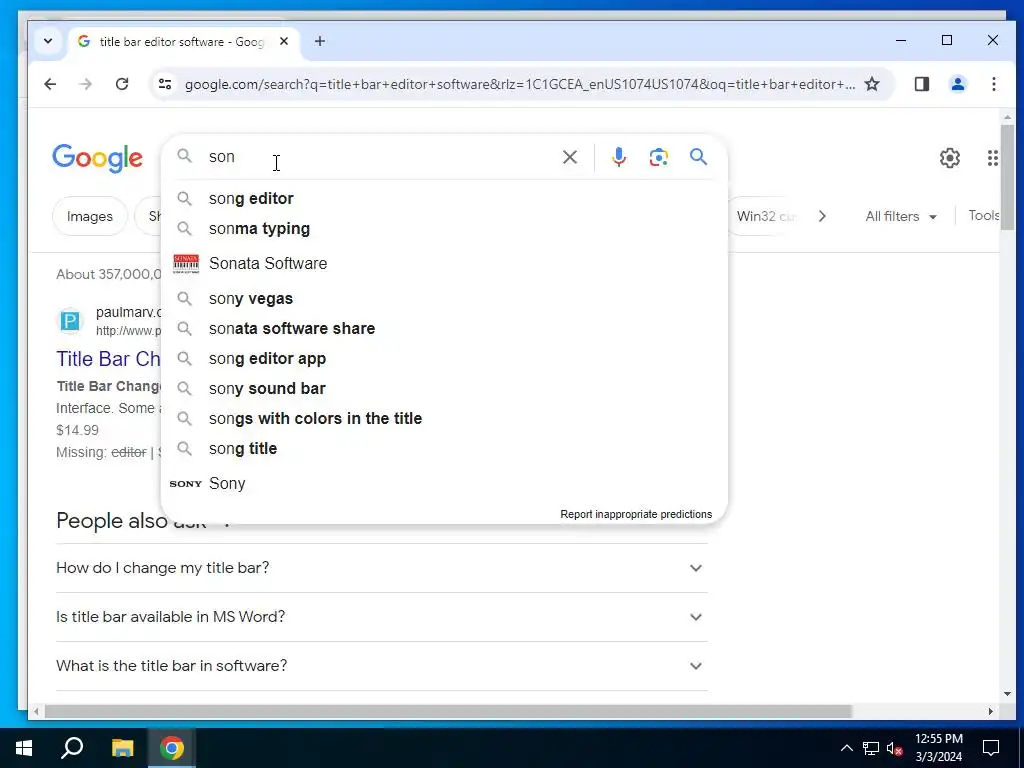Clear the search box with X
Viewport: 1024px width, 768px height.
pos(569,157)
